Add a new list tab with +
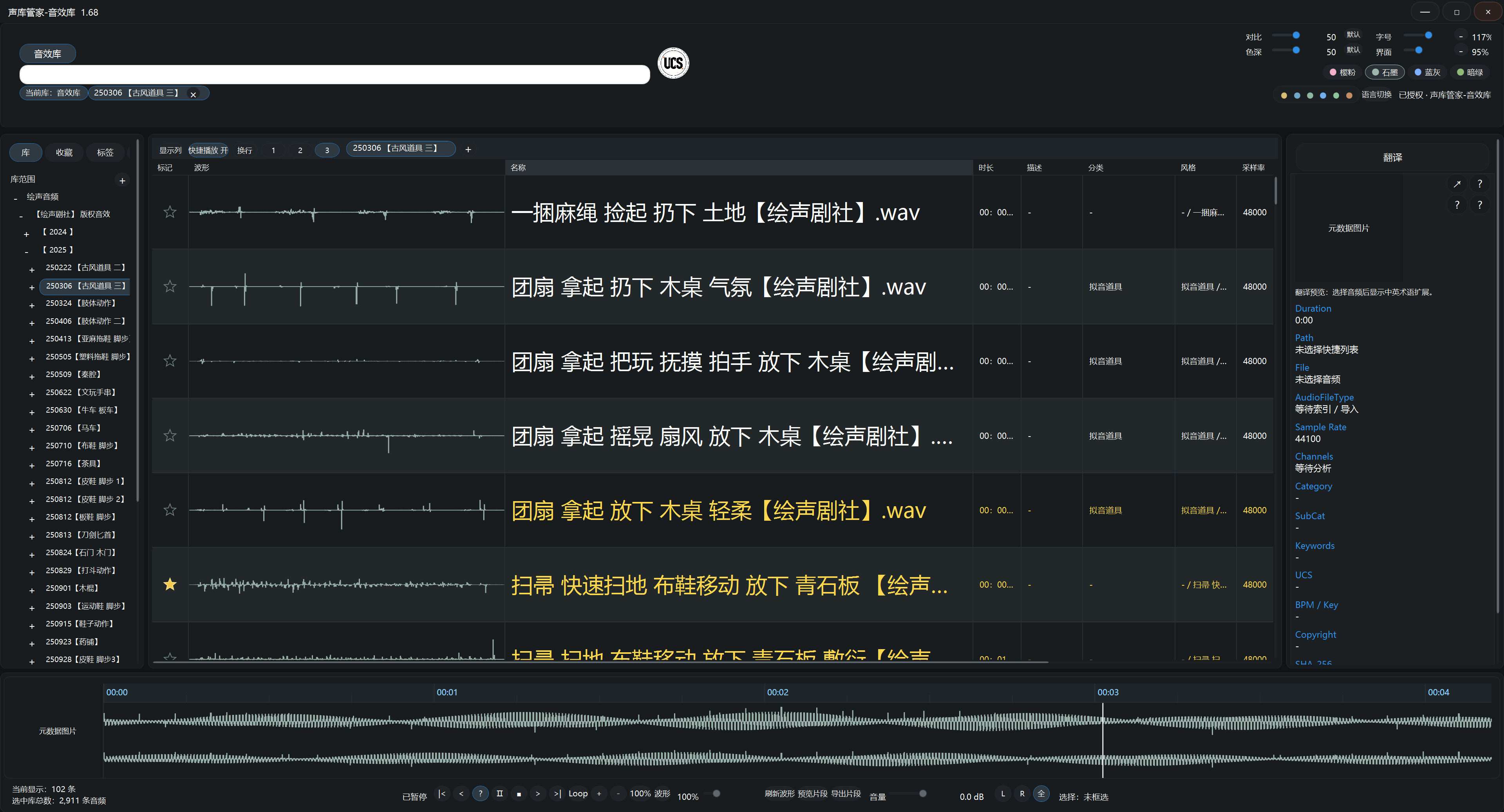Image resolution: width=1504 pixels, height=812 pixels. click(x=468, y=150)
